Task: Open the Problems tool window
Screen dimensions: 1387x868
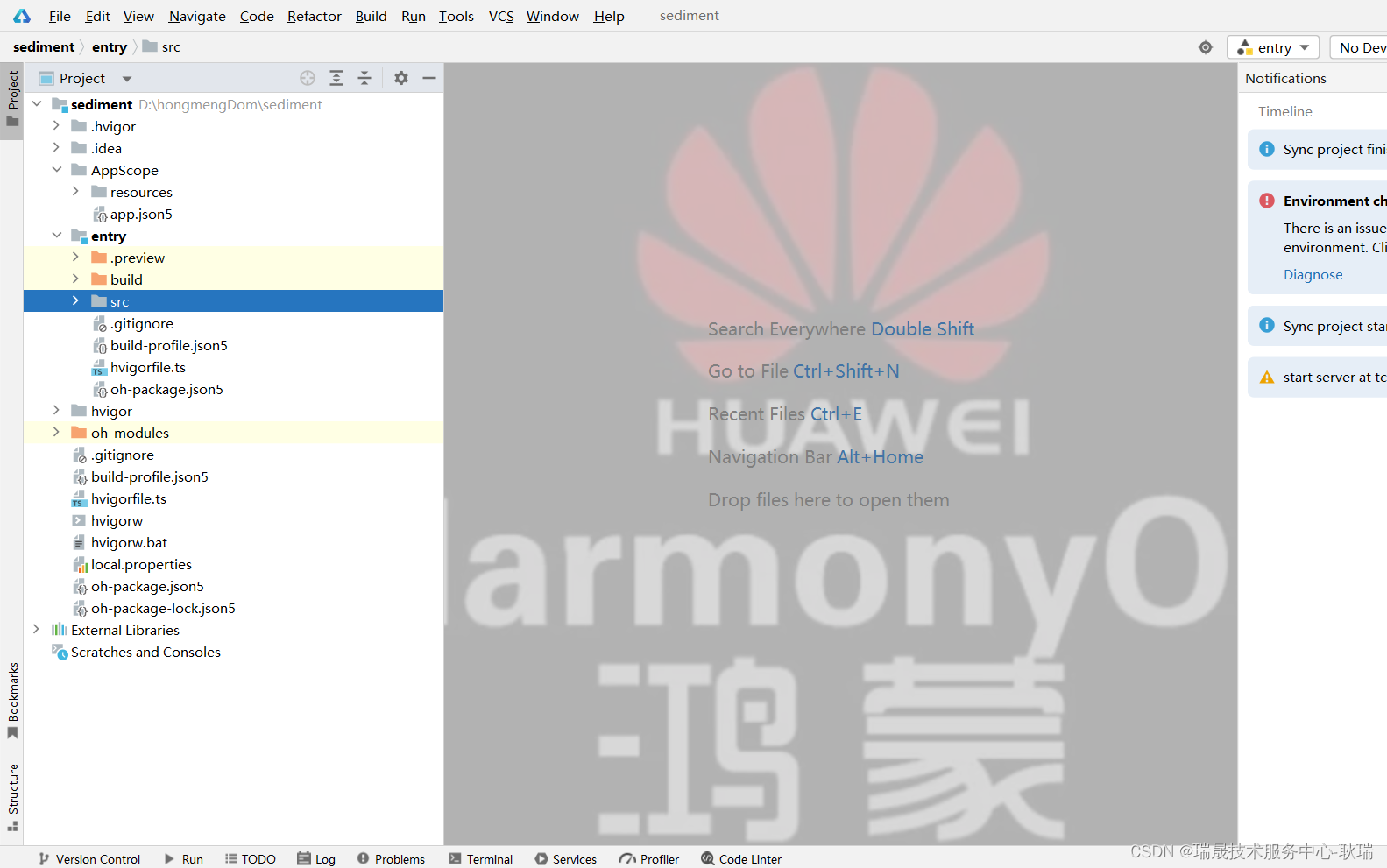Action: (391, 859)
